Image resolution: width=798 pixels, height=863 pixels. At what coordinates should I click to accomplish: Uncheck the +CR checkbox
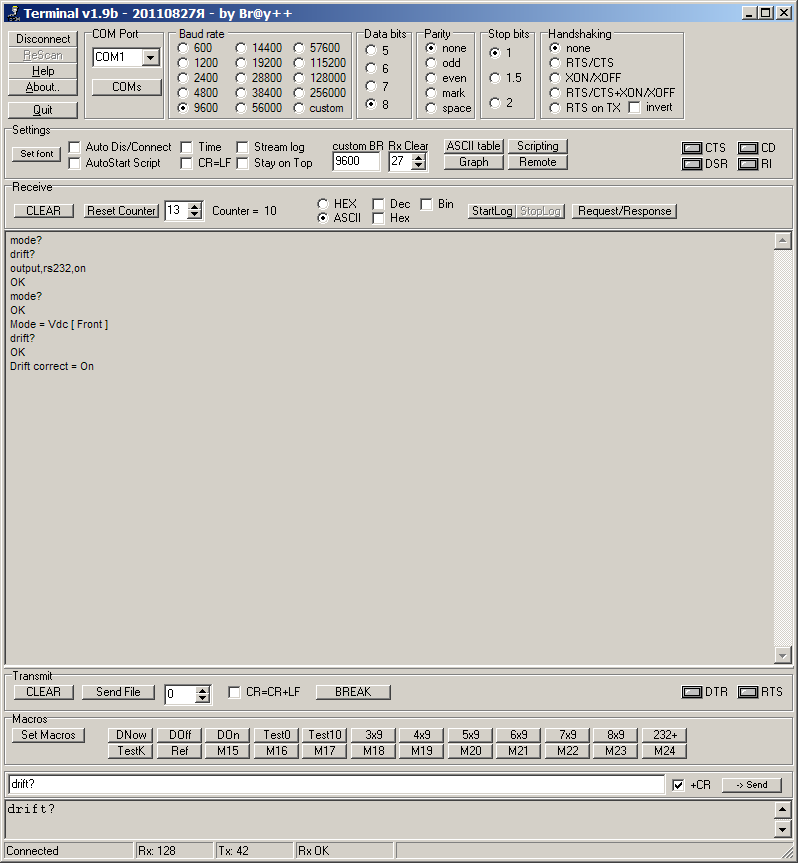[x=679, y=785]
